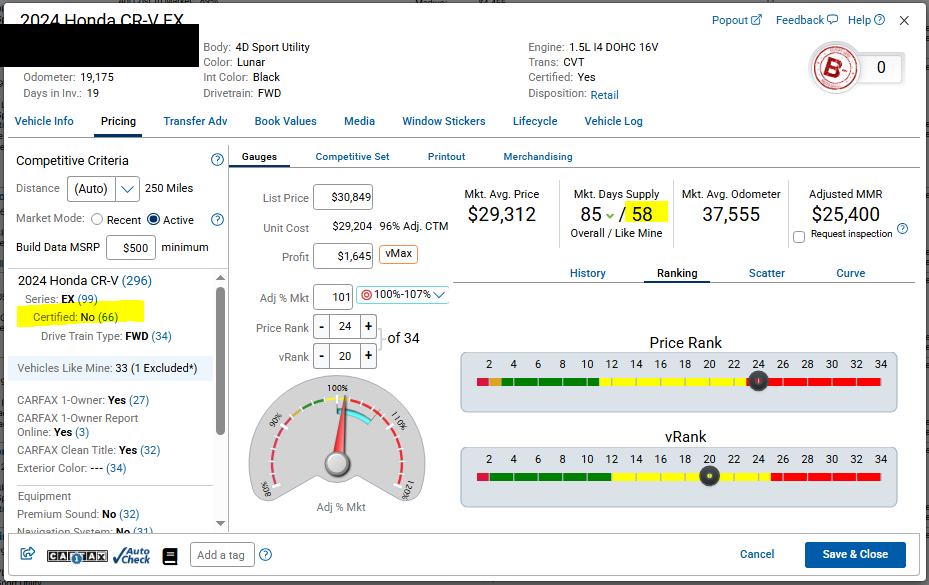Decrease vRank with minus button
Image resolution: width=929 pixels, height=585 pixels.
(321, 356)
